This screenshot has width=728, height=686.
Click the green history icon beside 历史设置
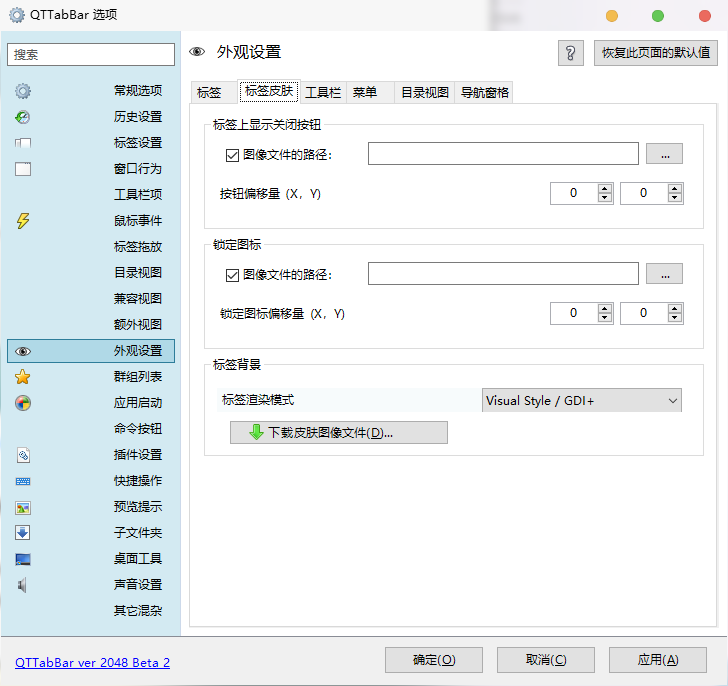[23, 117]
